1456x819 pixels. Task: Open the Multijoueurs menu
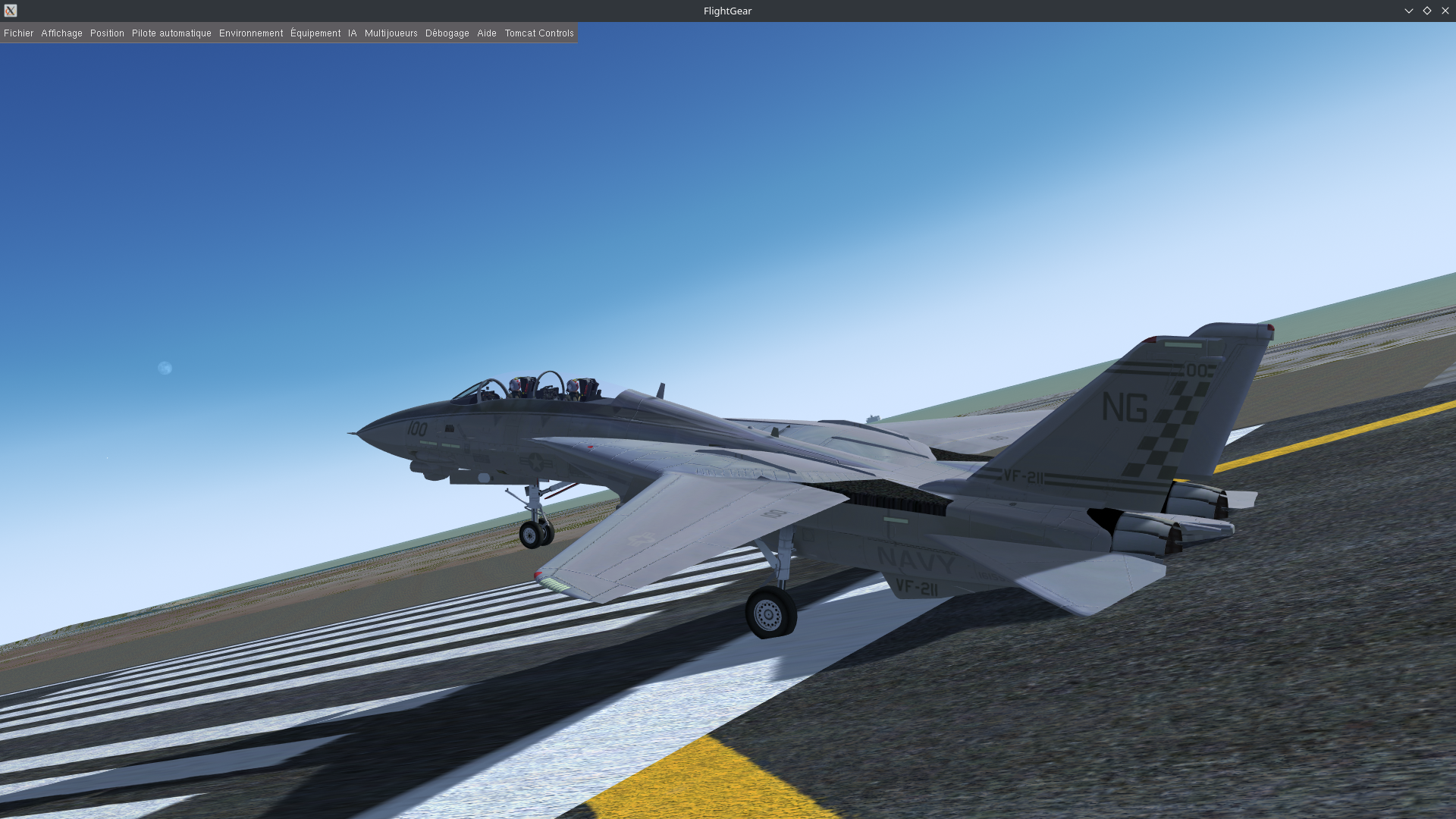coord(391,33)
